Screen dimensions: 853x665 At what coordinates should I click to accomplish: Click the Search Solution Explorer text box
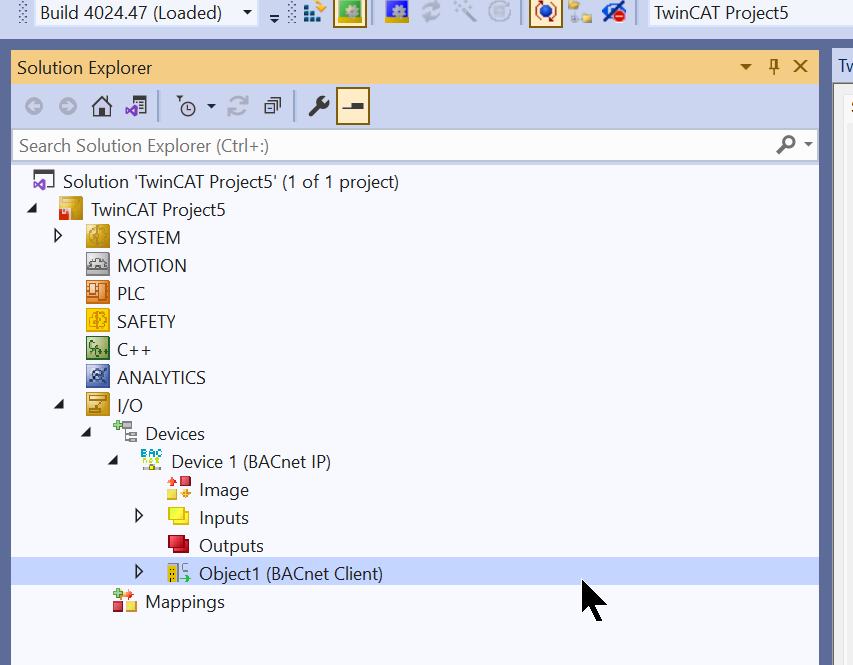[x=392, y=146]
